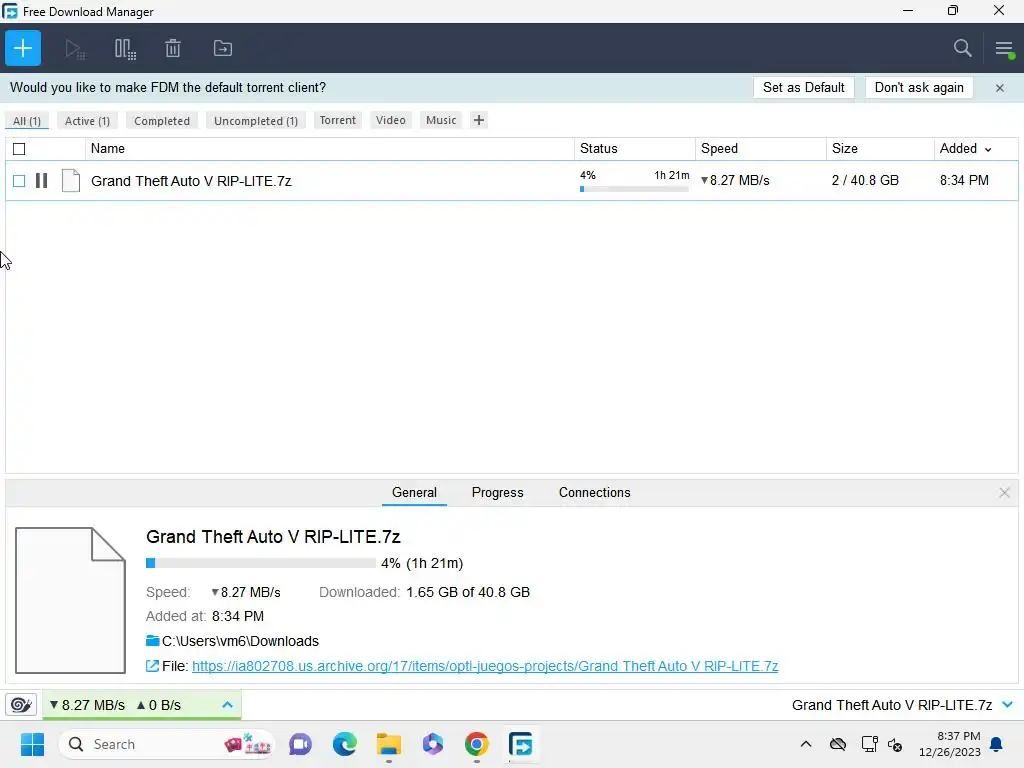Click download speed 8.27 MB/s in status bar
Image resolution: width=1024 pixels, height=768 pixels.
pyautogui.click(x=87, y=705)
